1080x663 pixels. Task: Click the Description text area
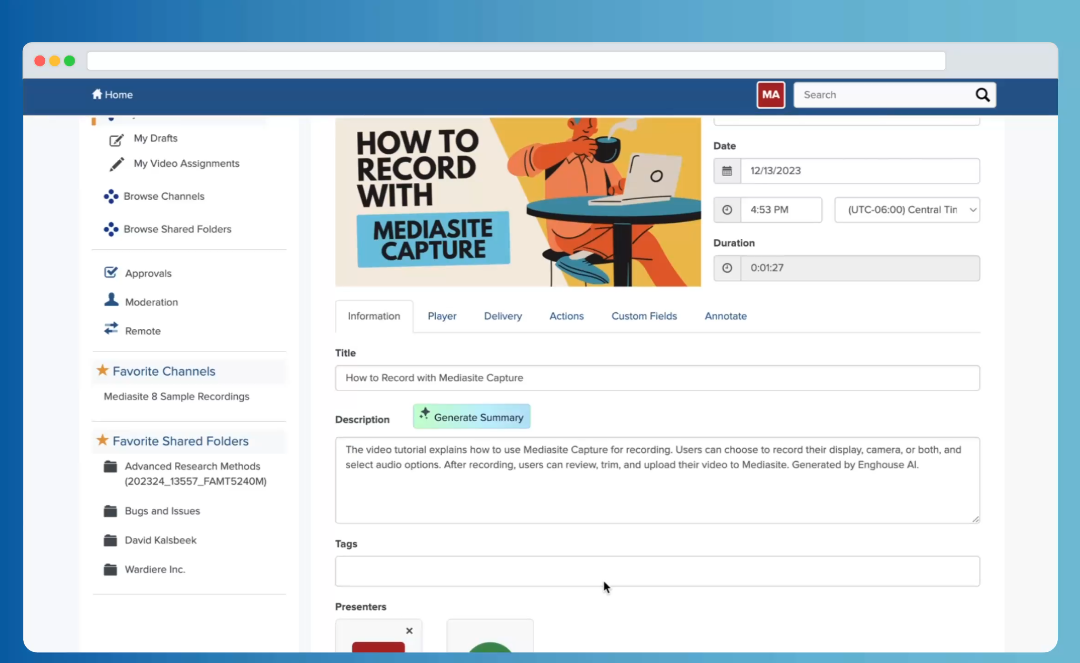657,480
